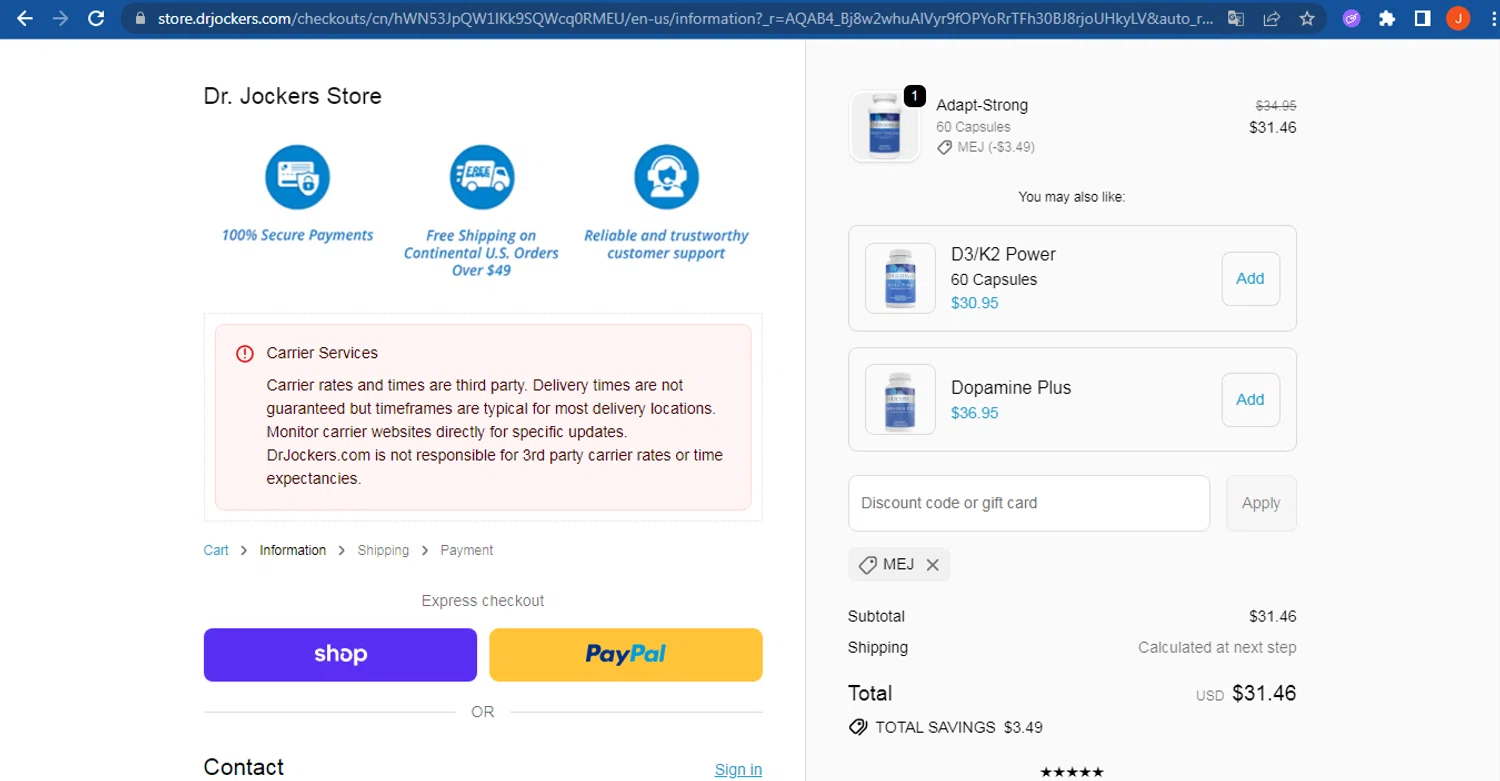Click the MEJ discount tag icon
This screenshot has height=781, width=1500.
click(x=868, y=565)
